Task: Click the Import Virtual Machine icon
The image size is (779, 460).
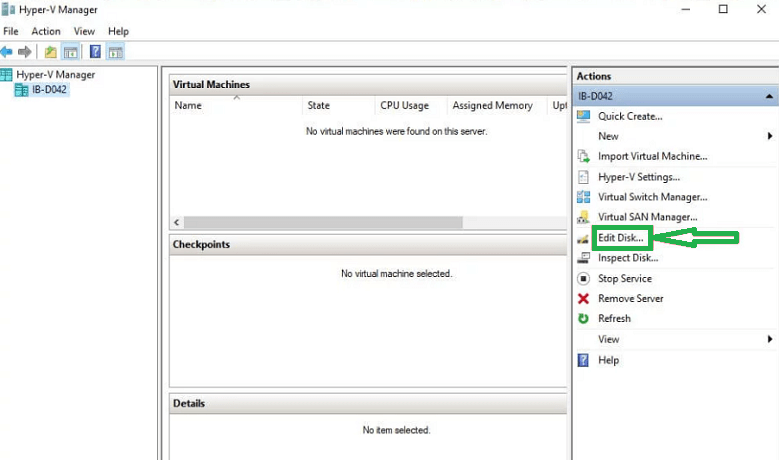Action: tap(583, 156)
